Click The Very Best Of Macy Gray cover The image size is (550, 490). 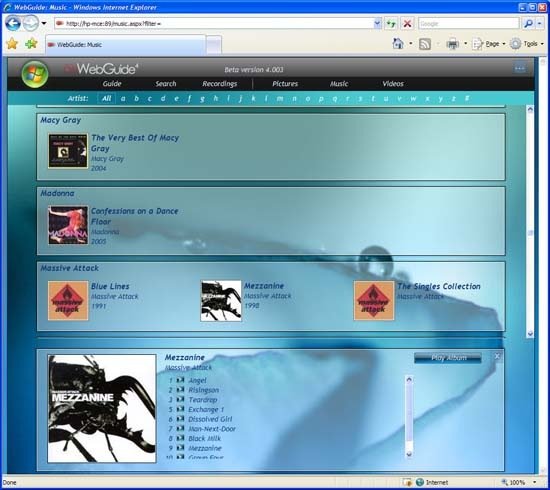tap(68, 151)
